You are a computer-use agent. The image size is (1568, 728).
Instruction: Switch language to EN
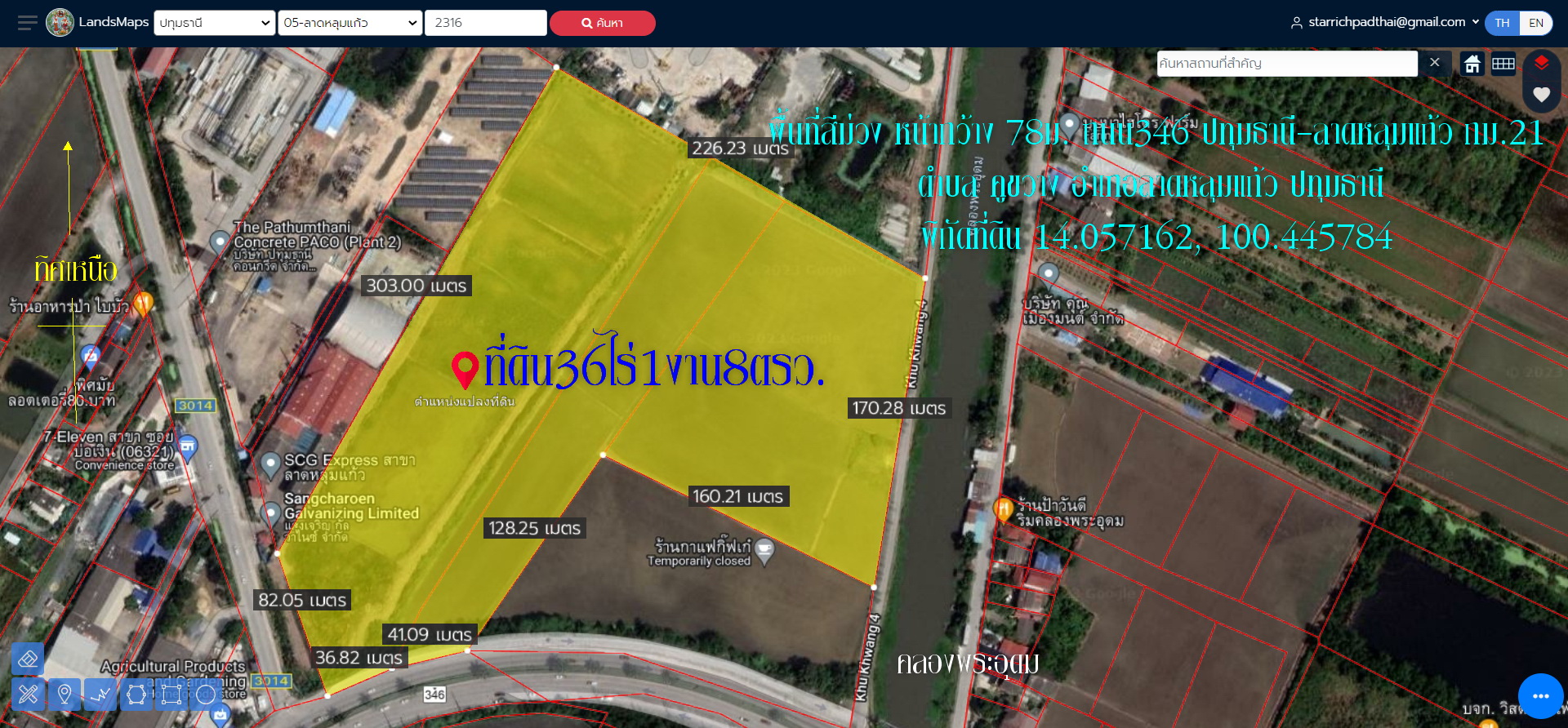1536,23
